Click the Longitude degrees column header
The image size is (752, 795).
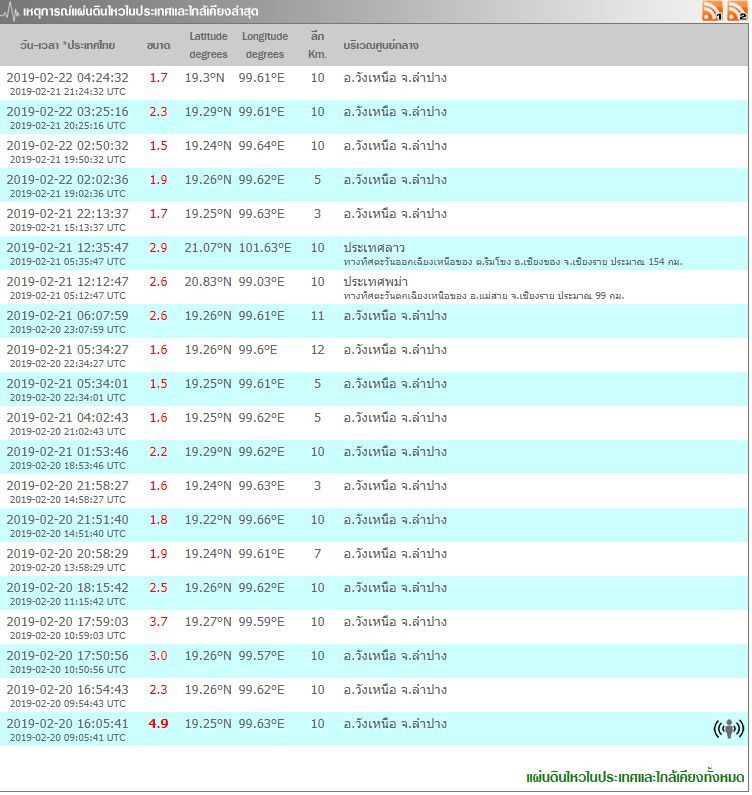point(265,45)
